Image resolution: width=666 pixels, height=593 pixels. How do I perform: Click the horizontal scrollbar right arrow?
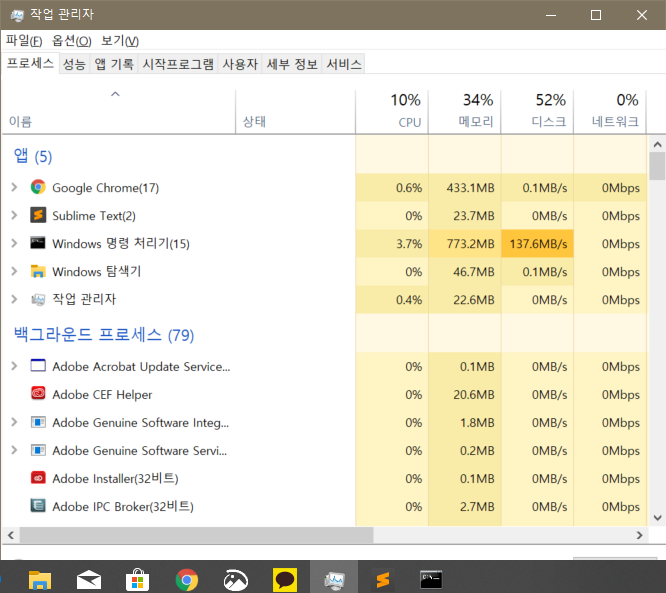640,535
